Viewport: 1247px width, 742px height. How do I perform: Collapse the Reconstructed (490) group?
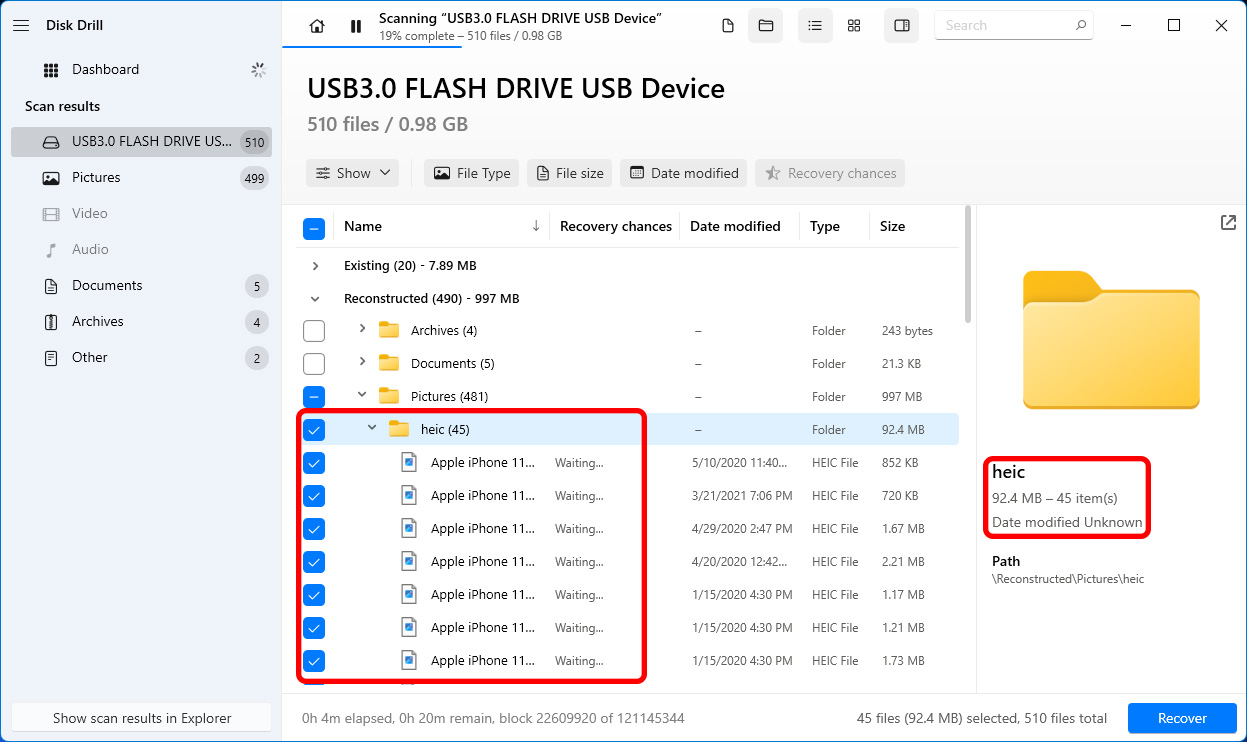[x=316, y=299]
